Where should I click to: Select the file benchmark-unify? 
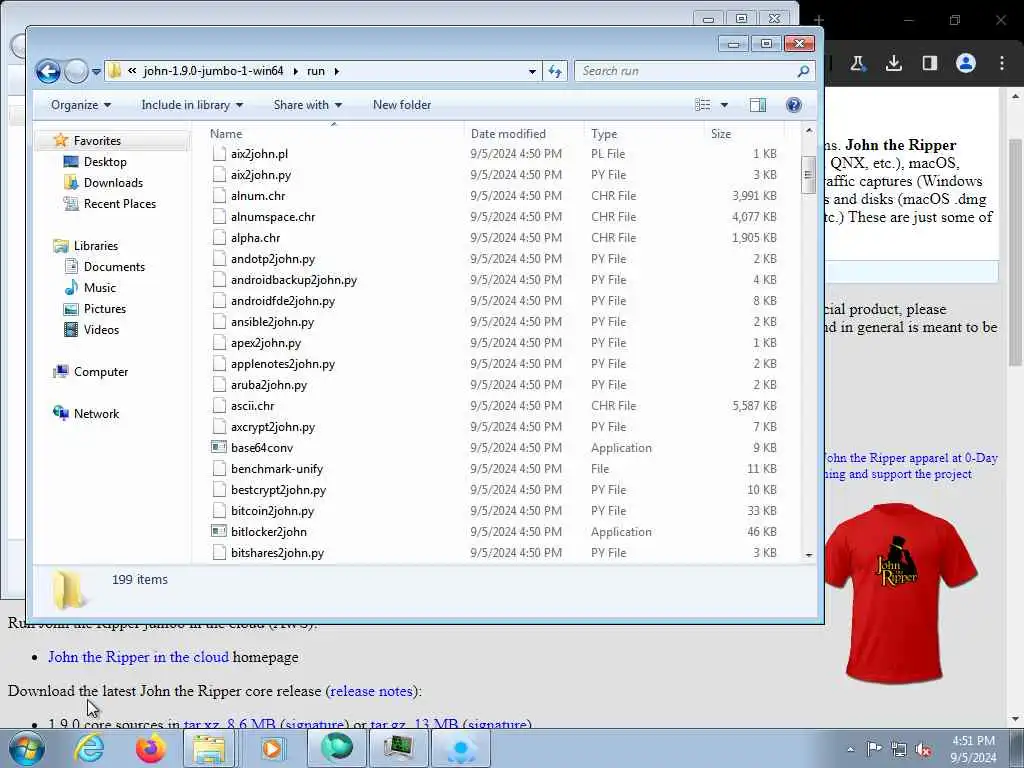(x=276, y=469)
